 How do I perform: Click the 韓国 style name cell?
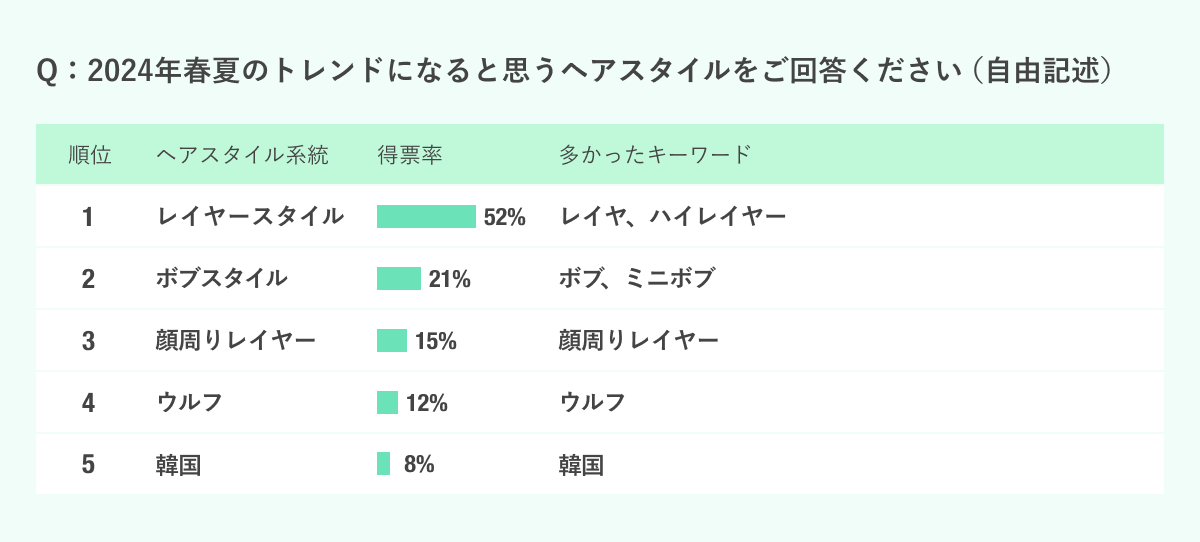179,465
